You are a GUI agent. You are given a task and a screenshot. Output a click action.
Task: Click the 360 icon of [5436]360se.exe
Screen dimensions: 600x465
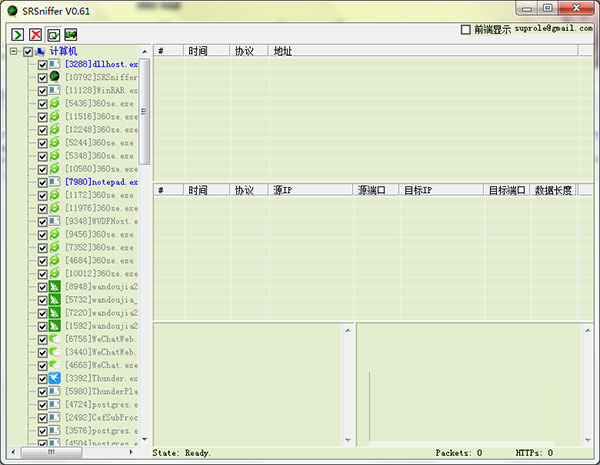(x=54, y=103)
